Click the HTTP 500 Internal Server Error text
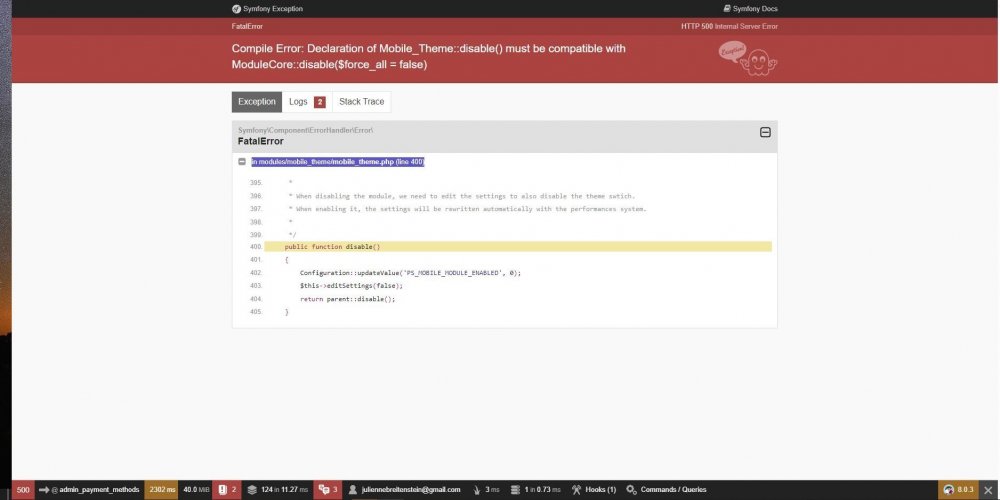Viewport: 1000px width, 500px height. click(x=730, y=26)
